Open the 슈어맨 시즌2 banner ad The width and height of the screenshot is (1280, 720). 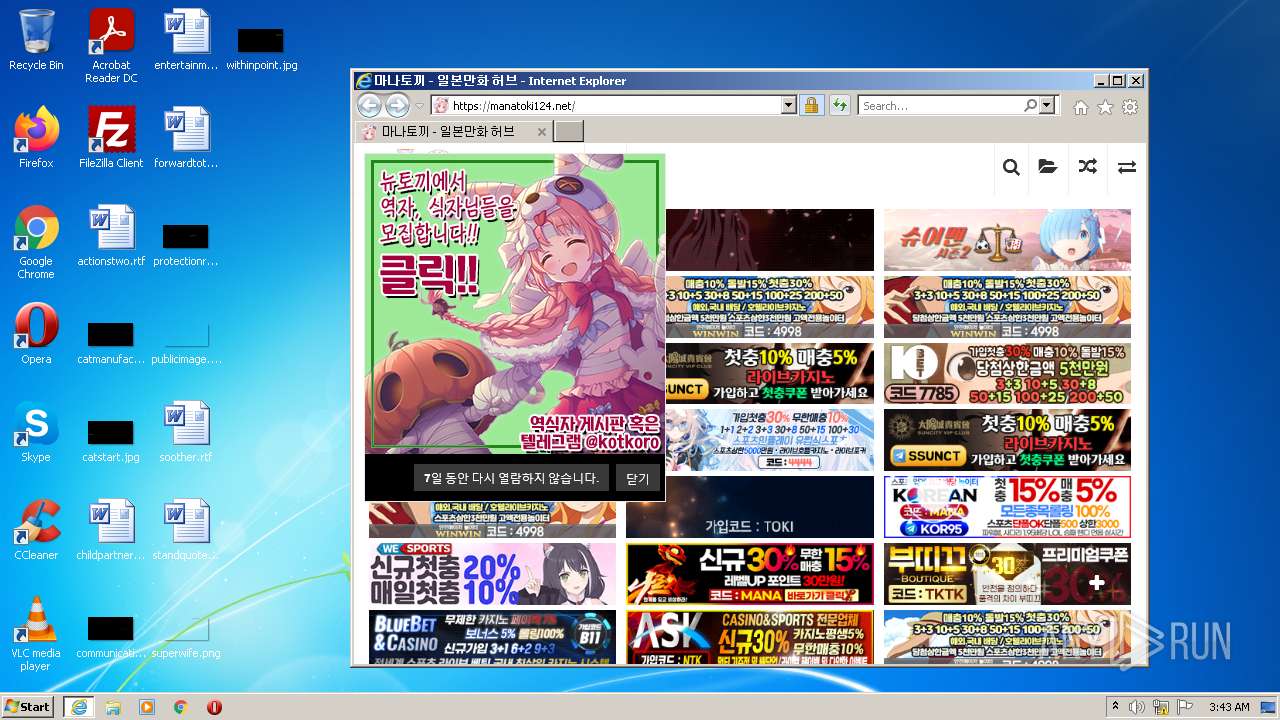point(1007,240)
